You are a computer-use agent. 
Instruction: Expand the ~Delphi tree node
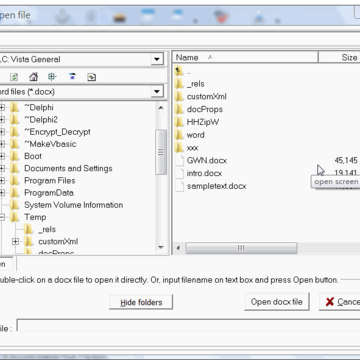2,107
